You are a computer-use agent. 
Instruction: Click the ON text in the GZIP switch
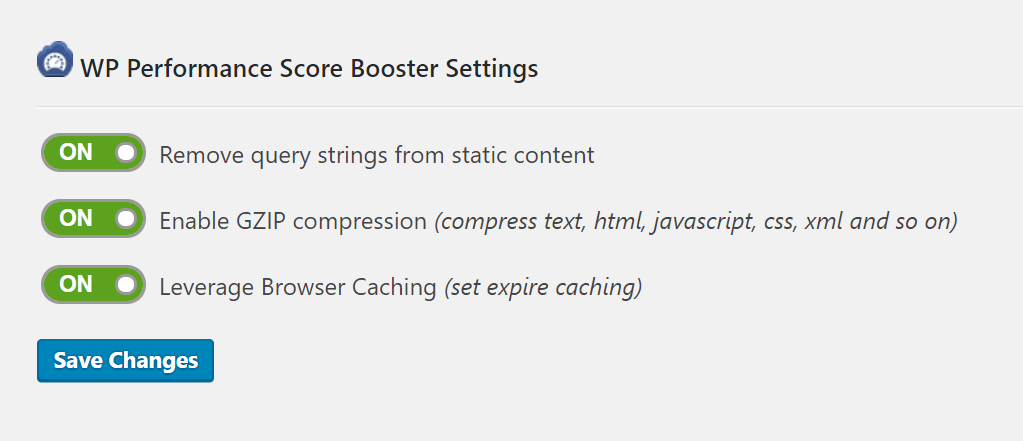pyautogui.click(x=76, y=218)
